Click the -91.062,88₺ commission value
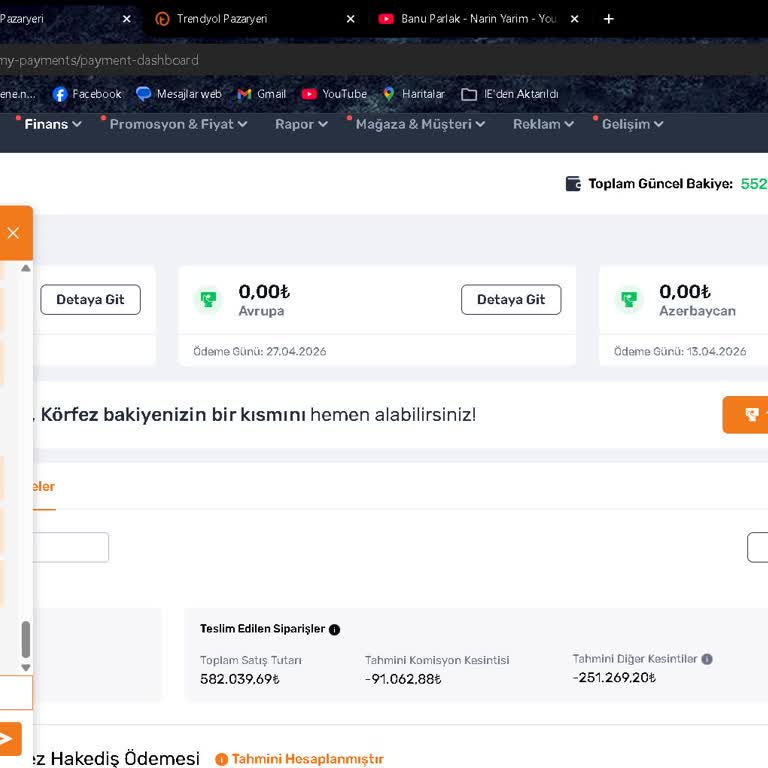 (x=403, y=679)
